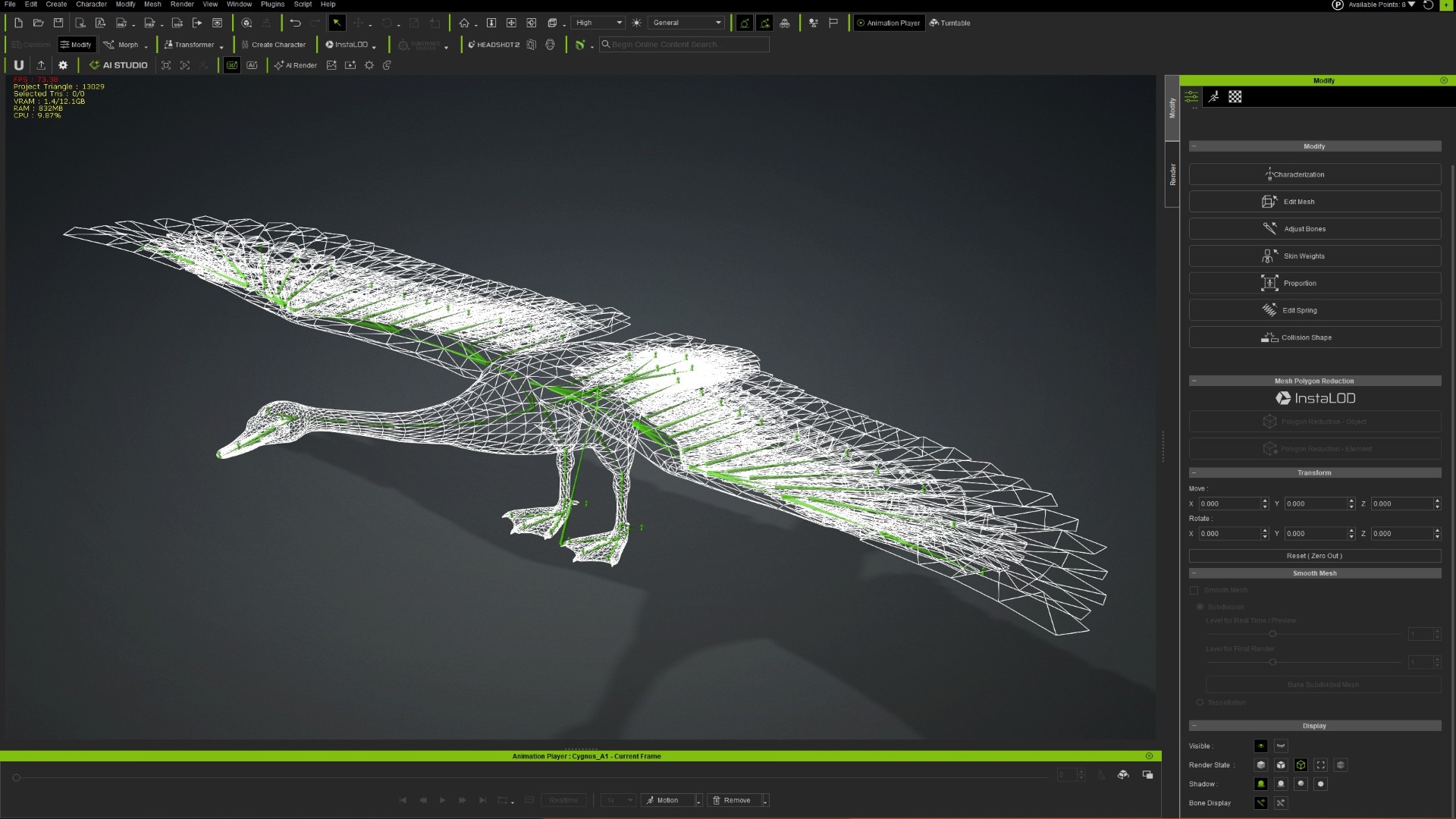Image resolution: width=1456 pixels, height=819 pixels.
Task: Click the Characterization button
Action: [1314, 174]
